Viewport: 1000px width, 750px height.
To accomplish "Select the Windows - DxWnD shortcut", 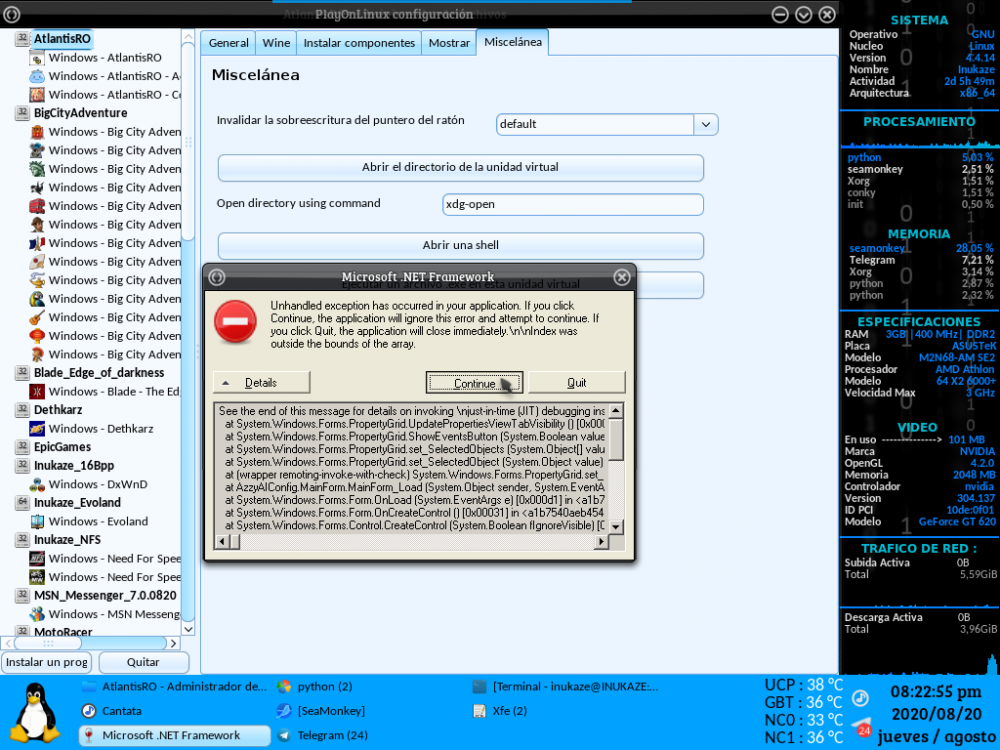I will point(97,484).
